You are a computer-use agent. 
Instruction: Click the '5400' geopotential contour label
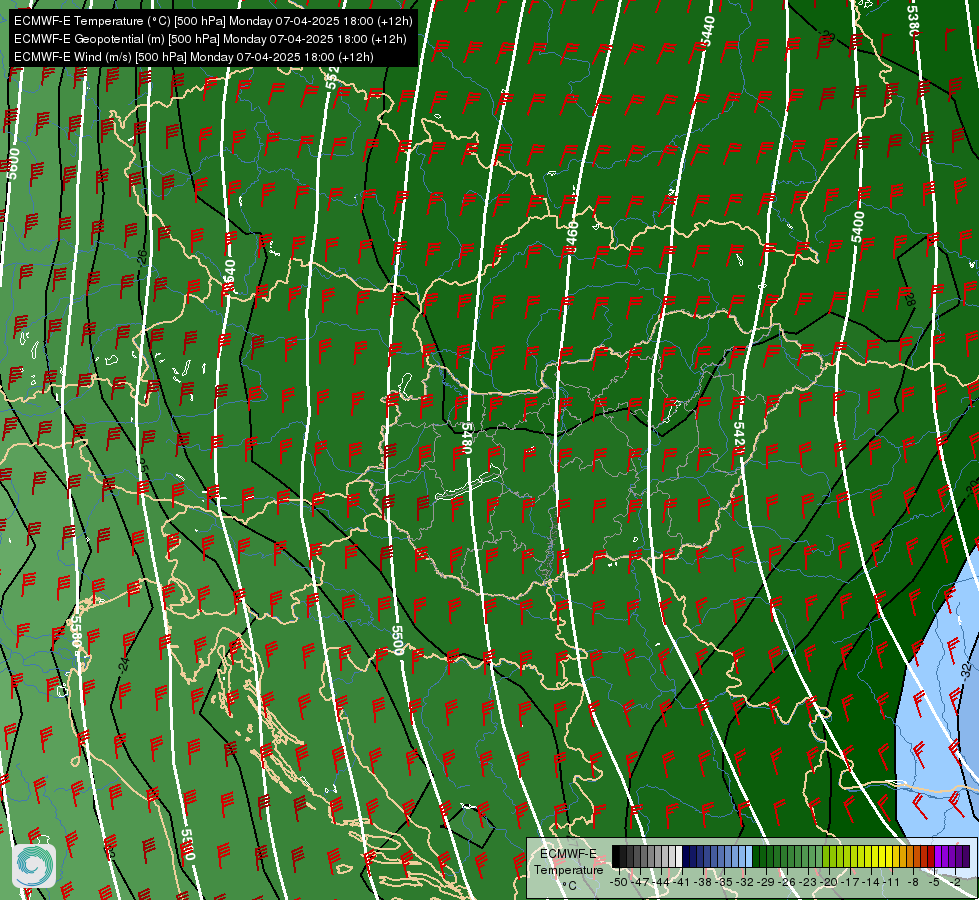point(858,227)
